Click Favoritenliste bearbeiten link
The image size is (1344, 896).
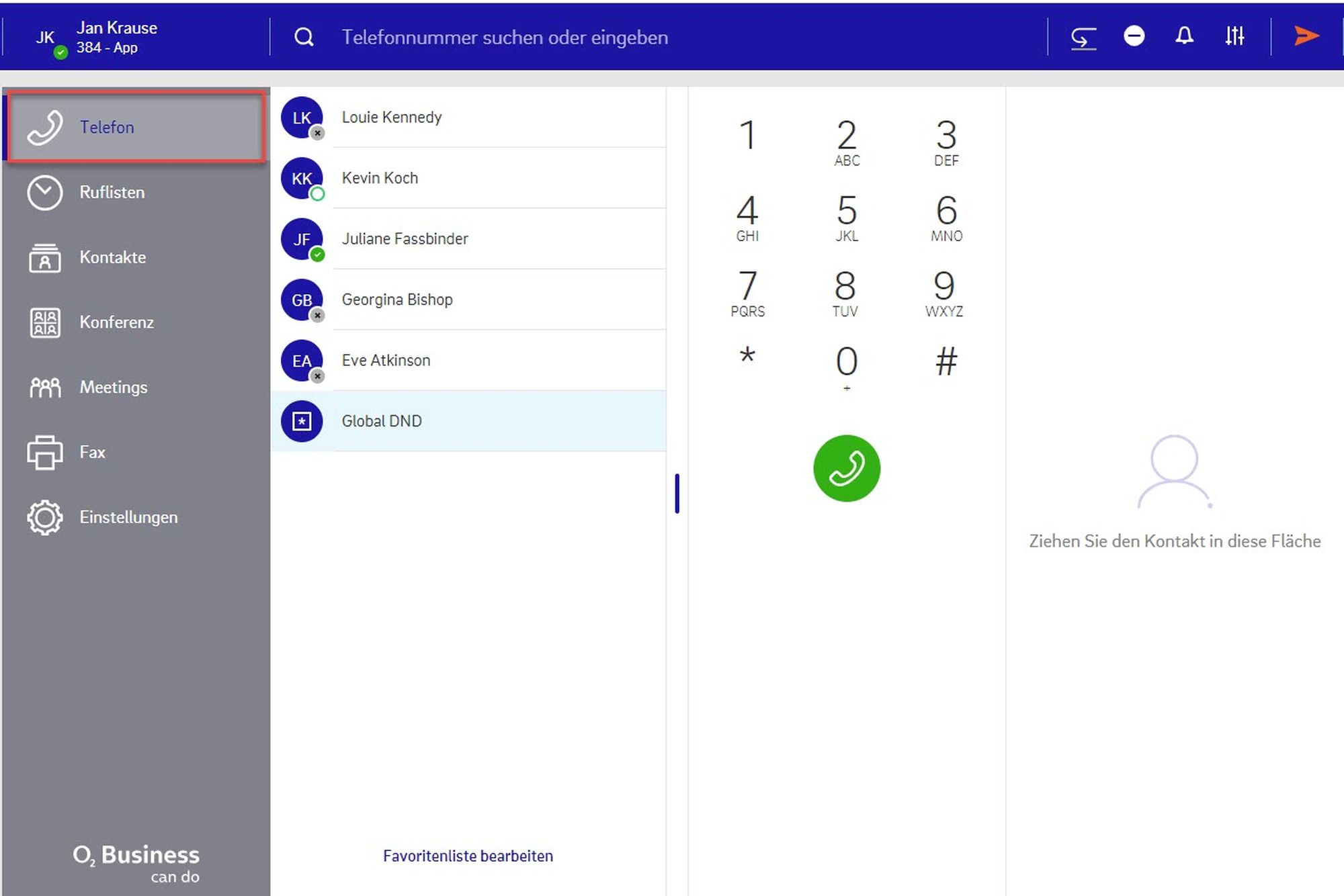pos(468,856)
